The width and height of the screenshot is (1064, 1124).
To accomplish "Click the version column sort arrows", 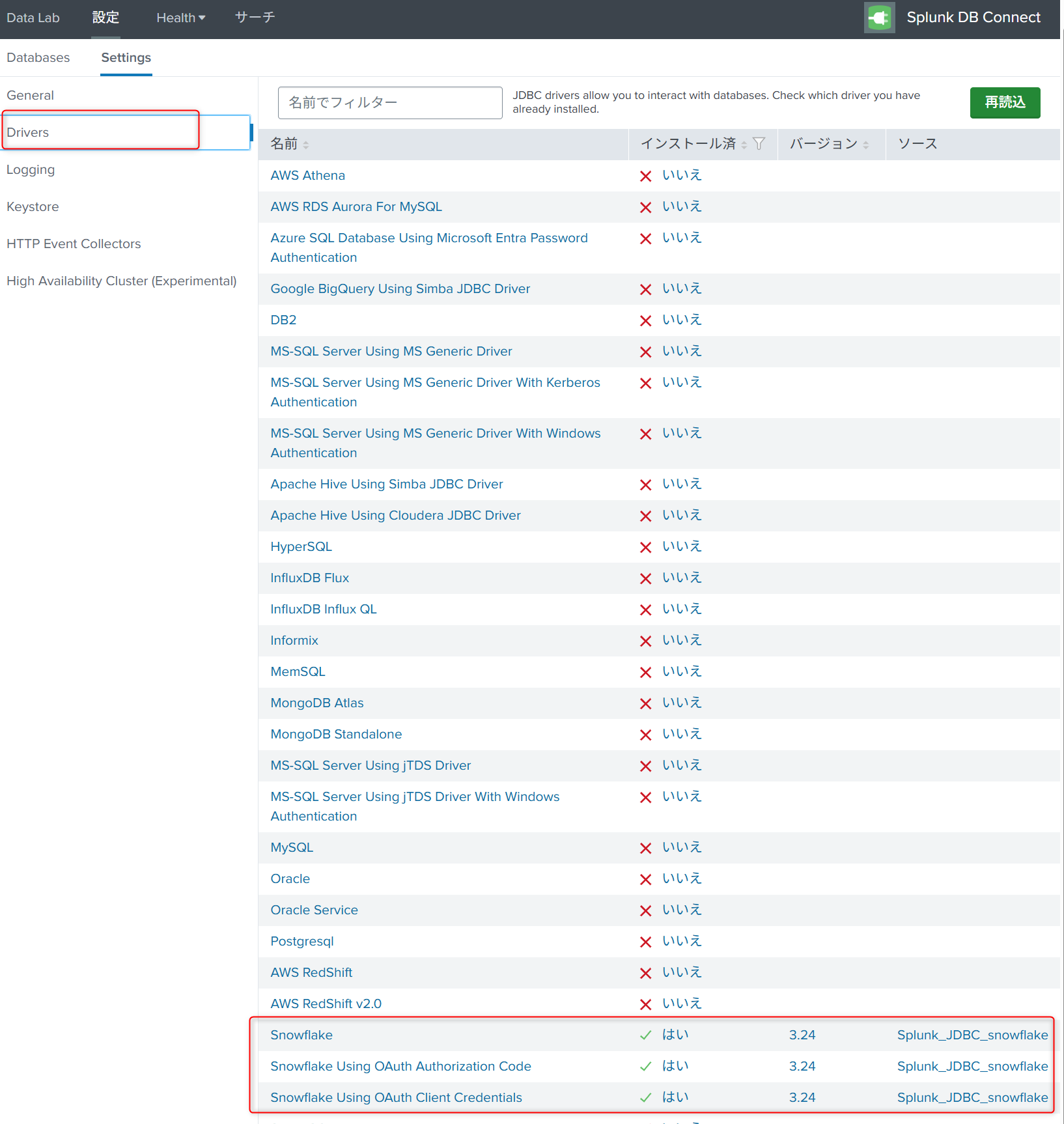I will pyautogui.click(x=866, y=145).
